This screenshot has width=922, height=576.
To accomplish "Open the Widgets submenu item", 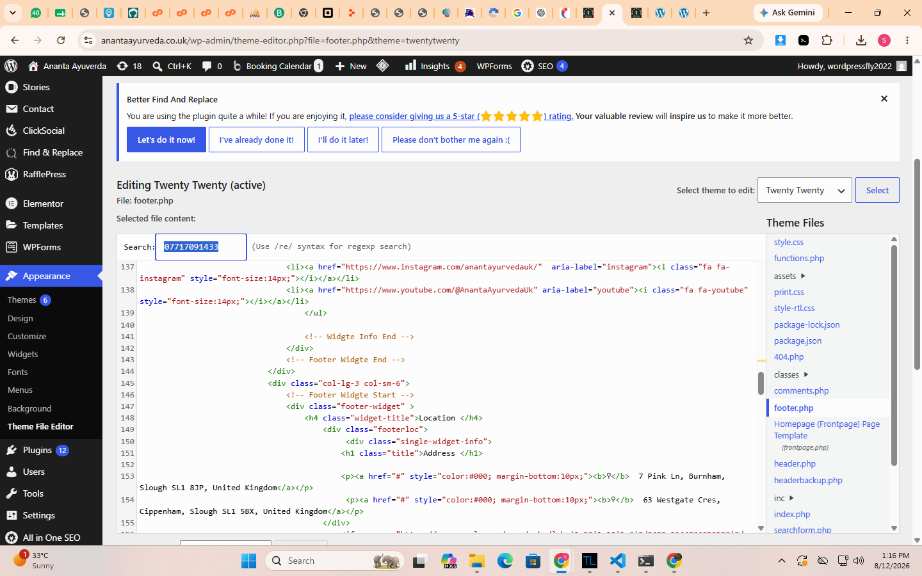I will click(x=23, y=354).
